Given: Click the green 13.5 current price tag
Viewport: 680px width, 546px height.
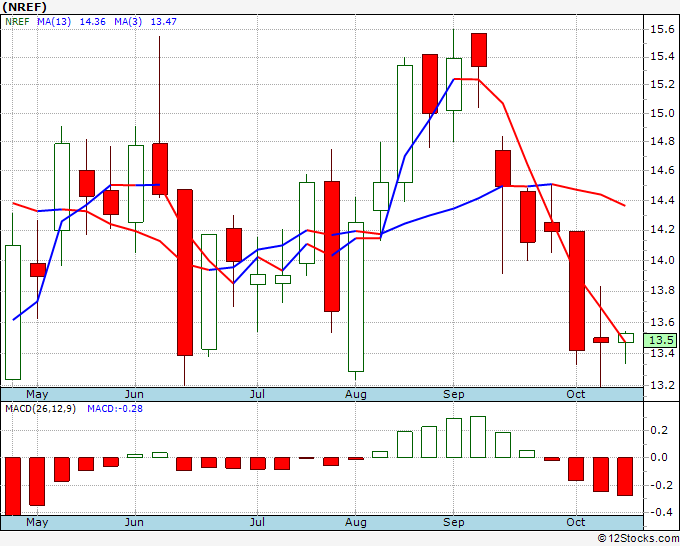Looking at the screenshot, I should click(x=660, y=340).
